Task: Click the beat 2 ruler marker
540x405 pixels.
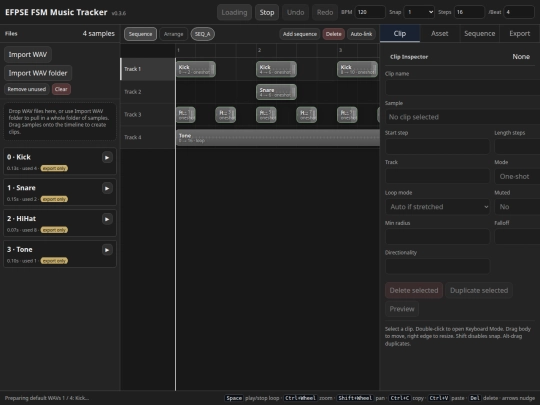Action: click(x=259, y=50)
